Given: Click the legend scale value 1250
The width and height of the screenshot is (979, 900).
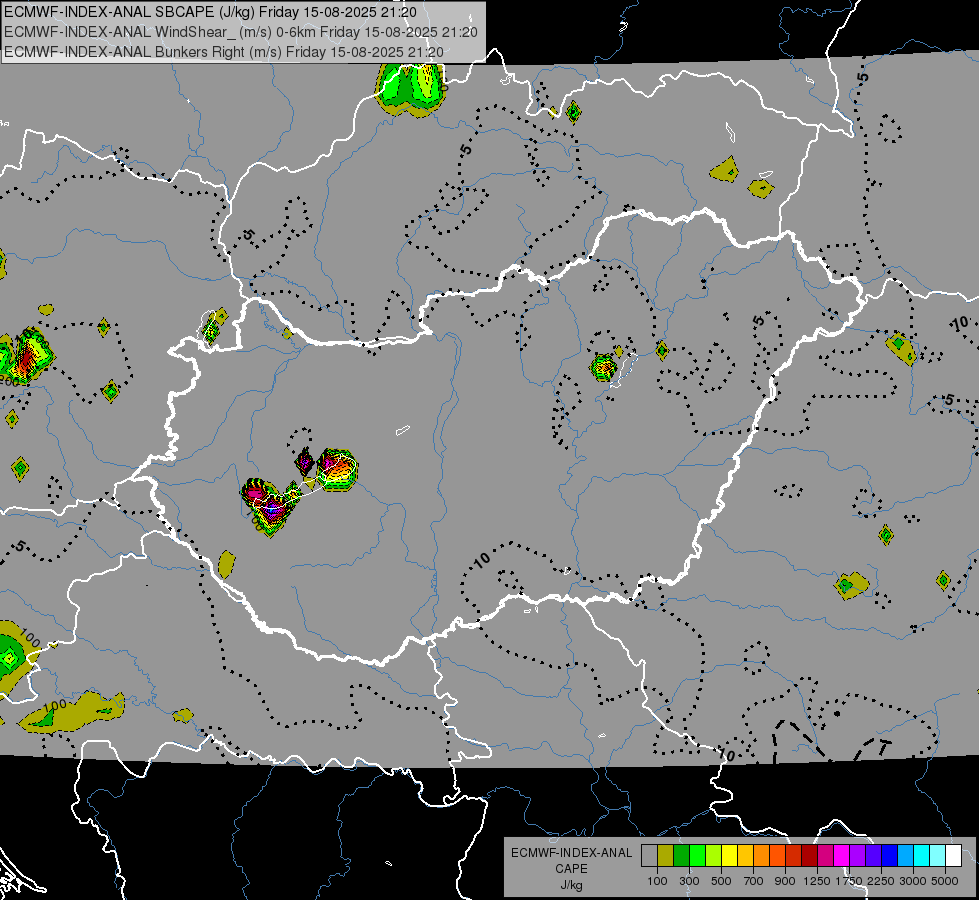Looking at the screenshot, I should 817,881.
